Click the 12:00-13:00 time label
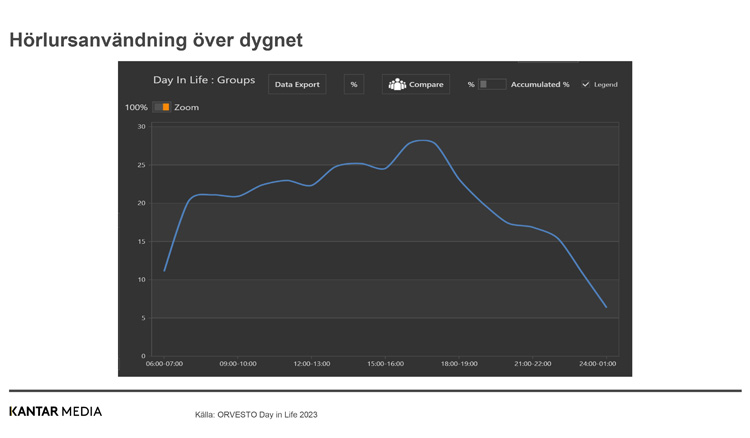Viewport: 750px width, 438px height. [x=311, y=364]
